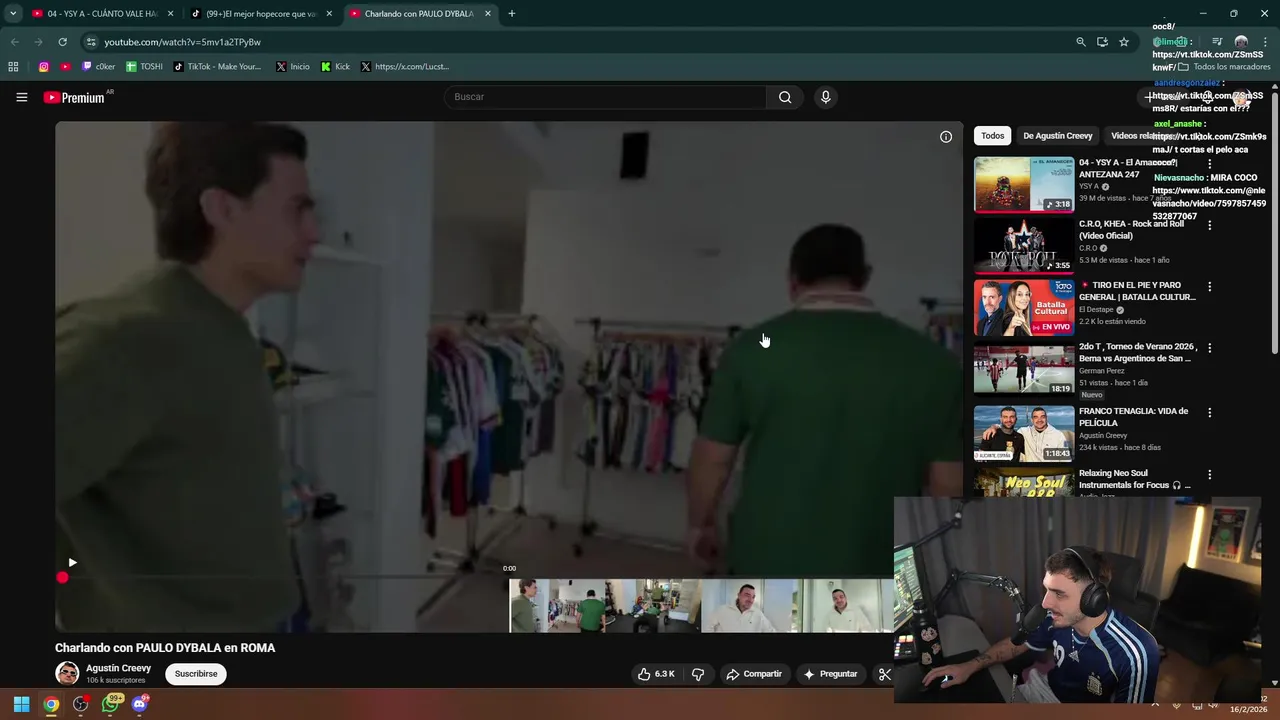Open the Batalla Cultural live stream thumbnail

[1024, 308]
